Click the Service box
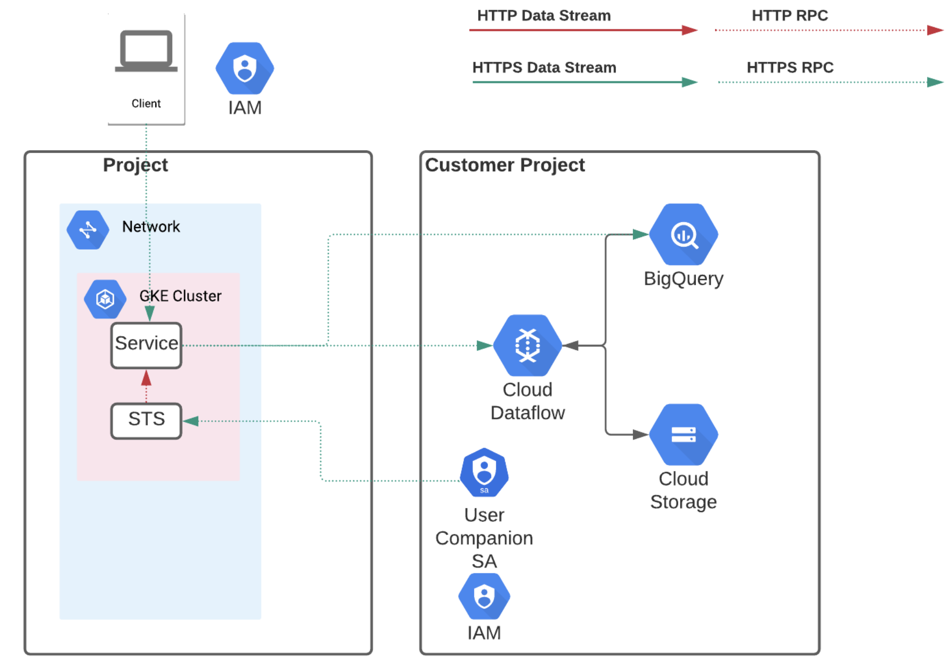950x663 pixels. tap(146, 344)
